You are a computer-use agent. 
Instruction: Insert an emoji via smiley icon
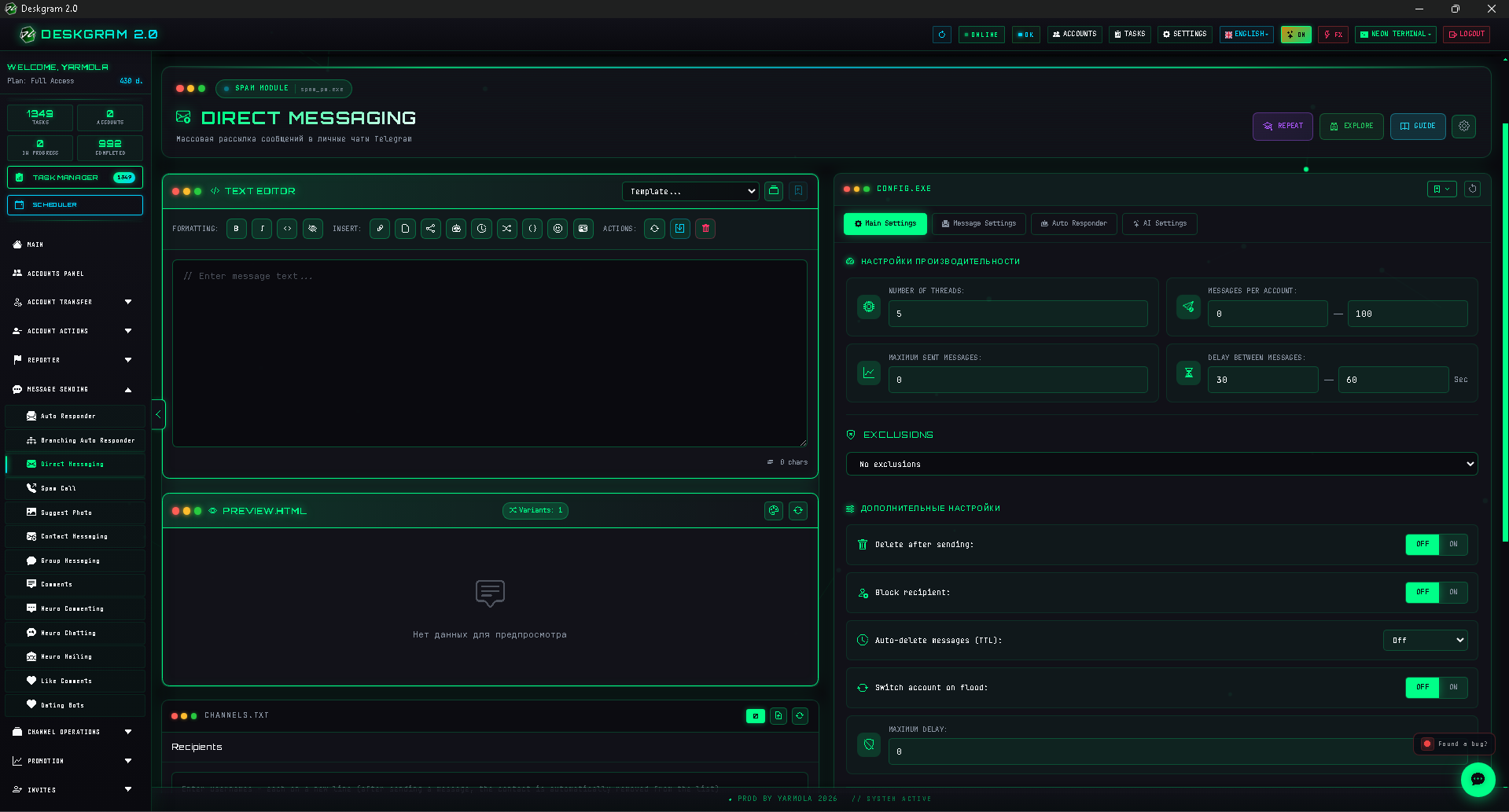click(x=558, y=229)
